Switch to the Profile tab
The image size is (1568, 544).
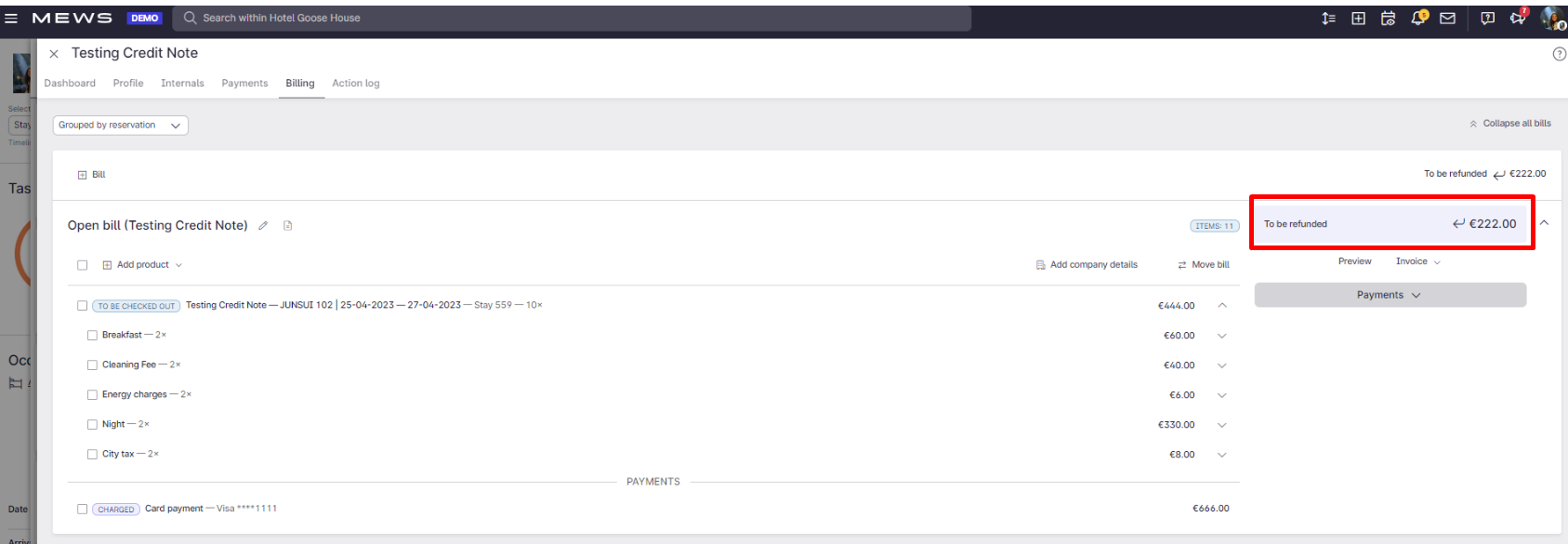click(x=128, y=83)
